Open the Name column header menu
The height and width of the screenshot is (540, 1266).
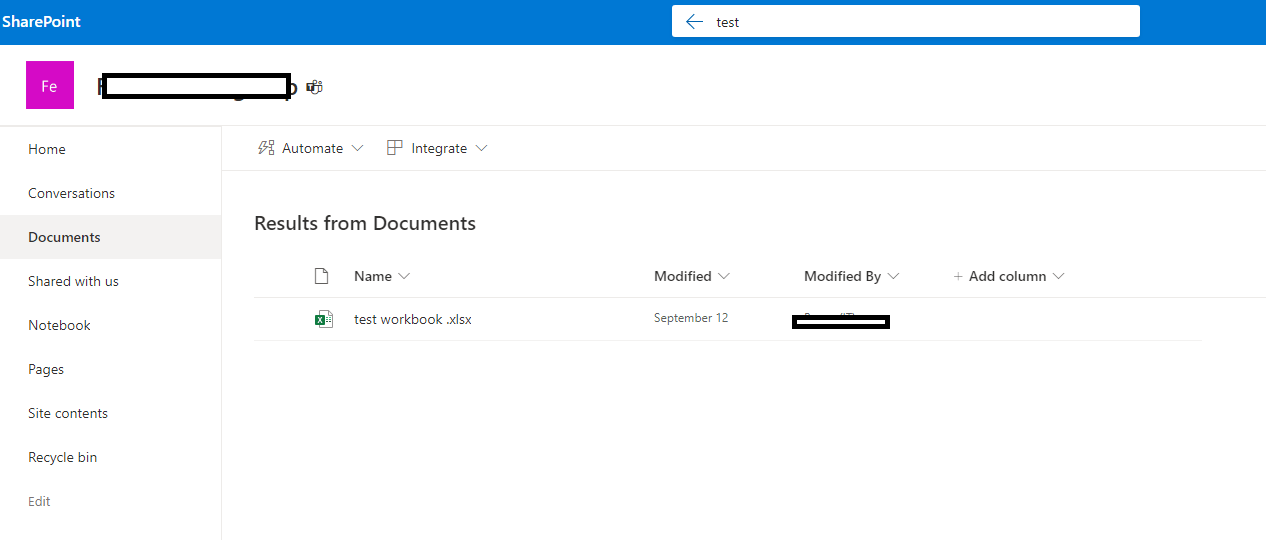382,276
